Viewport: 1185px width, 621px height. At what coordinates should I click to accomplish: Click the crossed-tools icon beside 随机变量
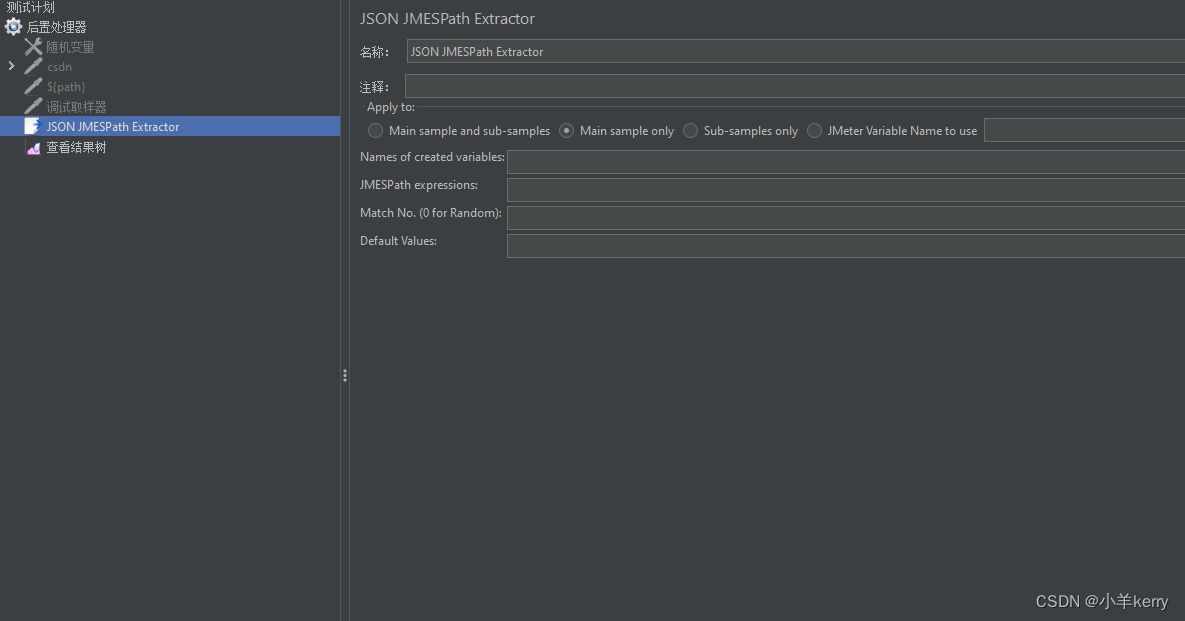tap(33, 47)
